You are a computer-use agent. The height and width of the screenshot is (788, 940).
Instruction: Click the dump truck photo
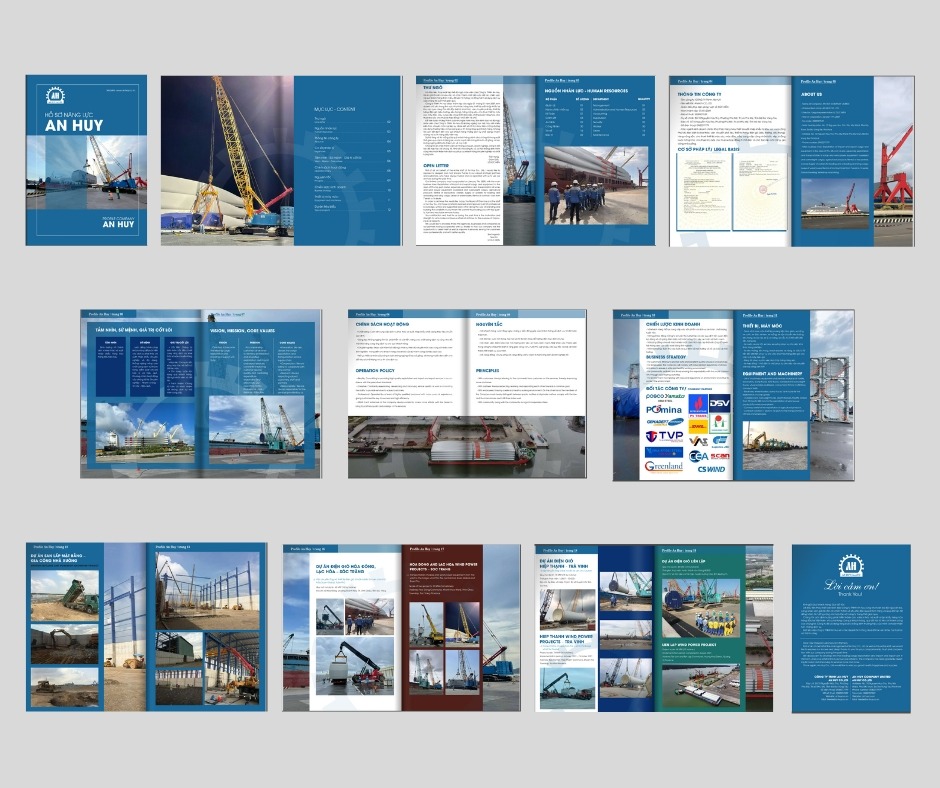(x=65, y=596)
